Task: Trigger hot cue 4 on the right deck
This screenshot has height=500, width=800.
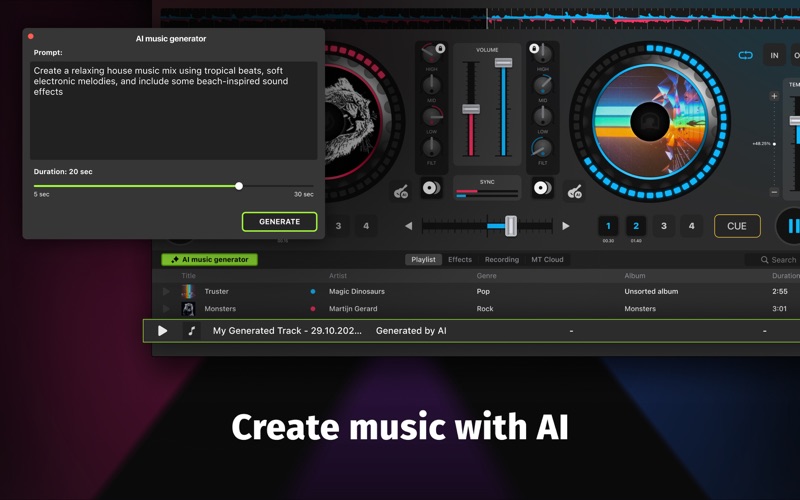Action: (691, 226)
